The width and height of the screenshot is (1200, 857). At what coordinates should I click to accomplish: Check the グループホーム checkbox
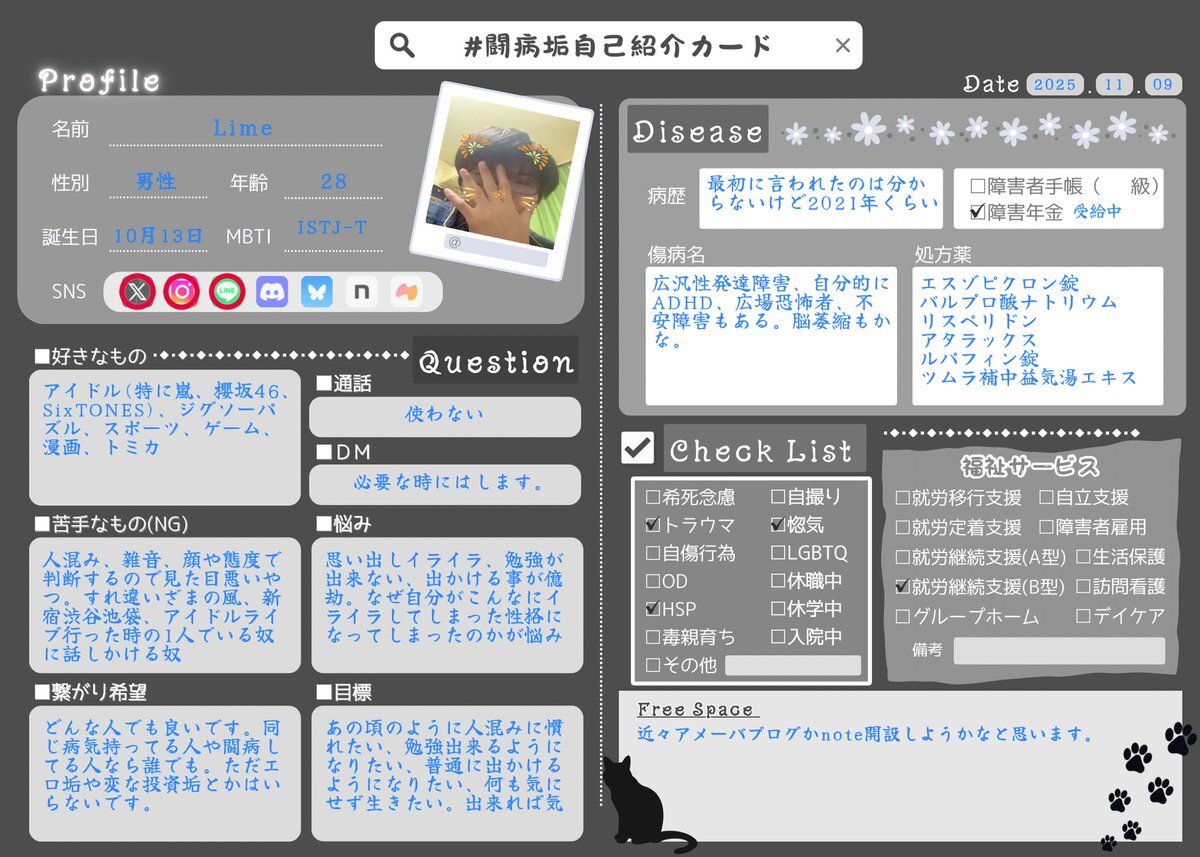pyautogui.click(x=902, y=617)
